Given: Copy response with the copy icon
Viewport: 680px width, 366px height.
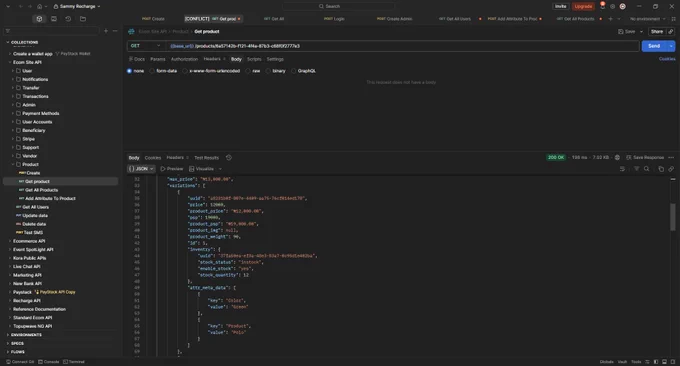Looking at the screenshot, I should pyautogui.click(x=661, y=169).
